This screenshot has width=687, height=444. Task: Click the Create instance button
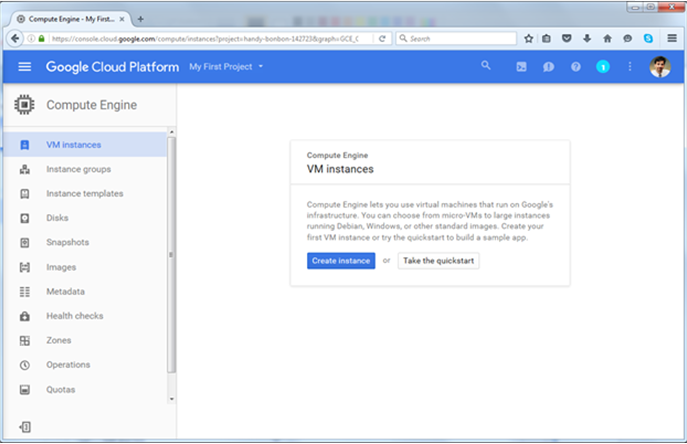click(341, 261)
